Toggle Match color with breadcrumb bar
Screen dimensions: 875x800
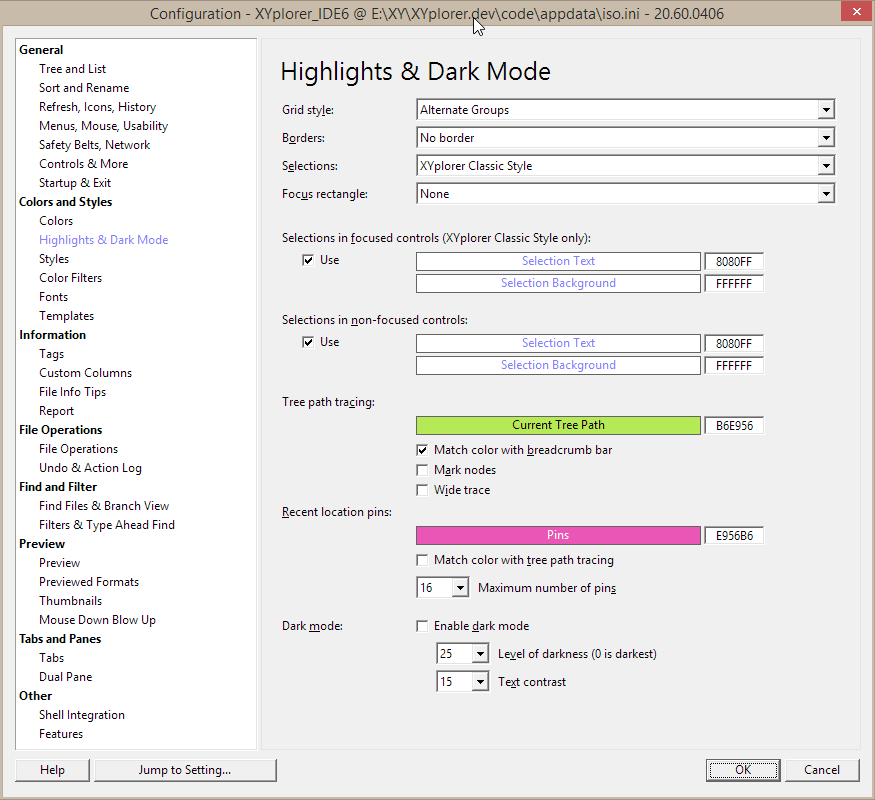422,450
